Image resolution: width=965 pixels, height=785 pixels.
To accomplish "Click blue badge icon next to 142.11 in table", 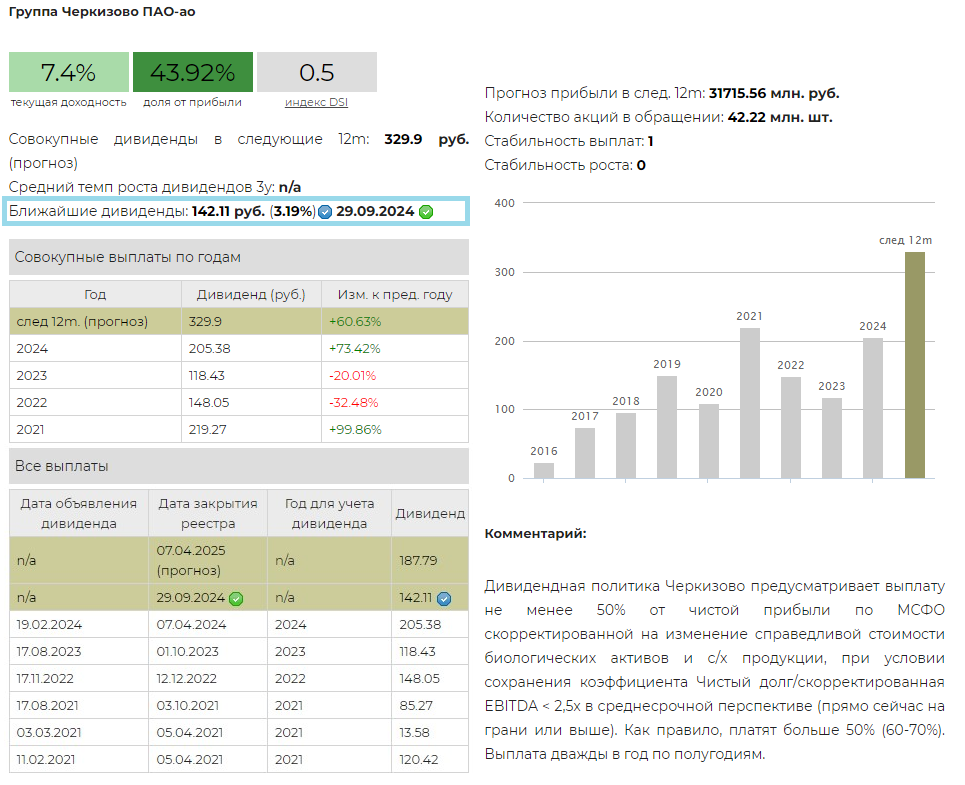I will pos(444,598).
